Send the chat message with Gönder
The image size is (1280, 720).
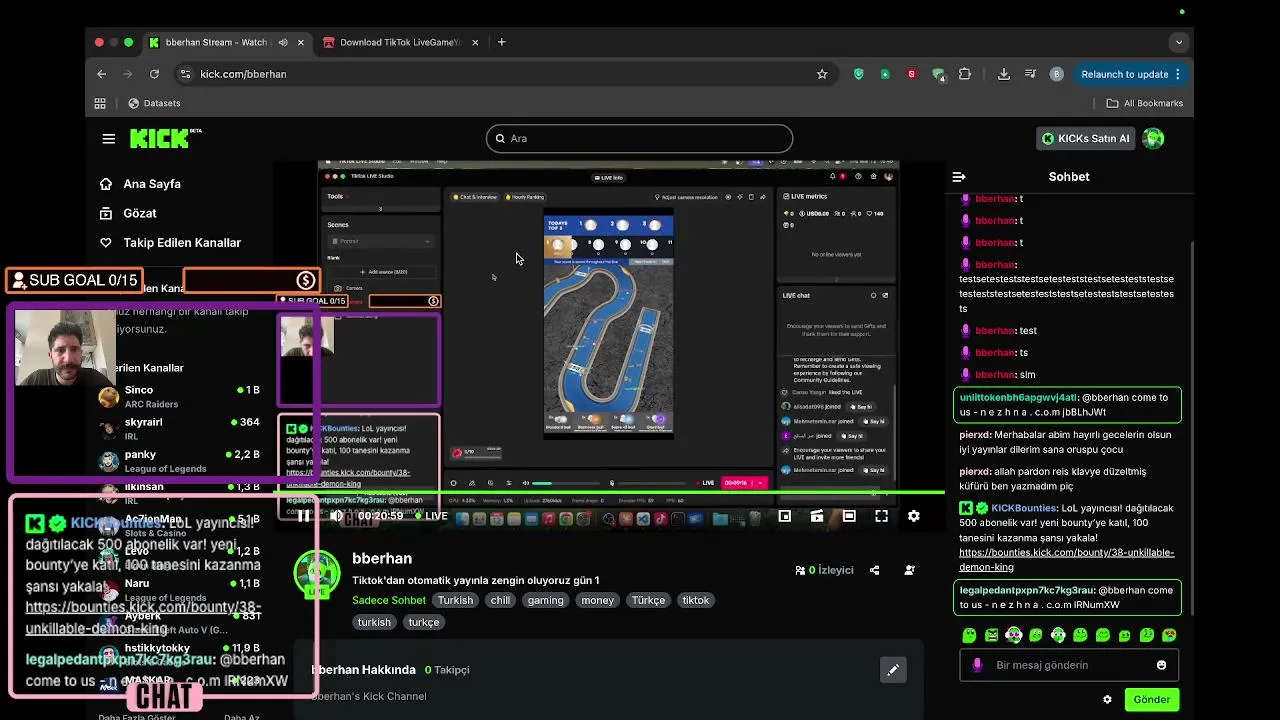click(1151, 700)
